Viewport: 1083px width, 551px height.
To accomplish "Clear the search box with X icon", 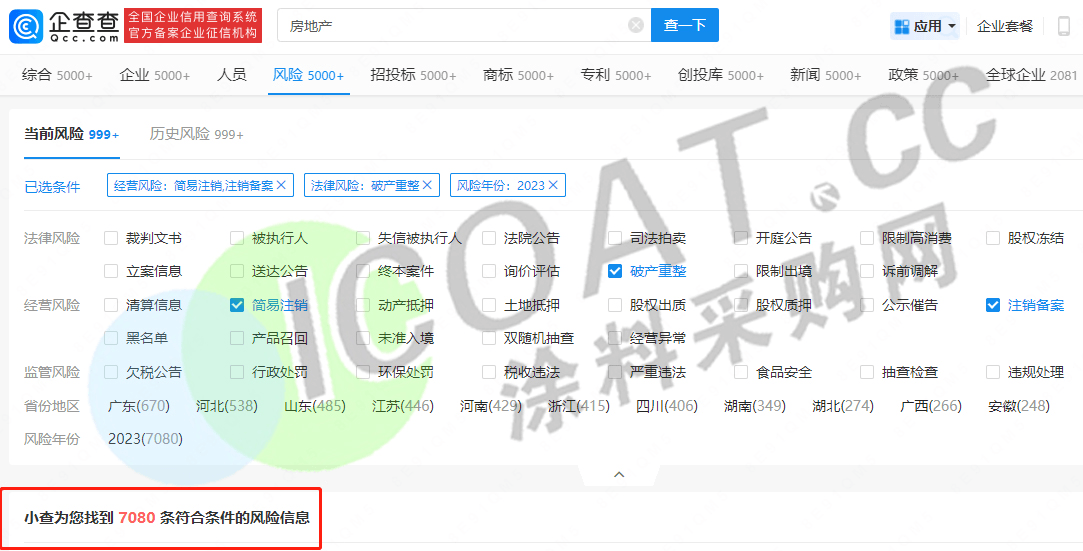I will 636,25.
